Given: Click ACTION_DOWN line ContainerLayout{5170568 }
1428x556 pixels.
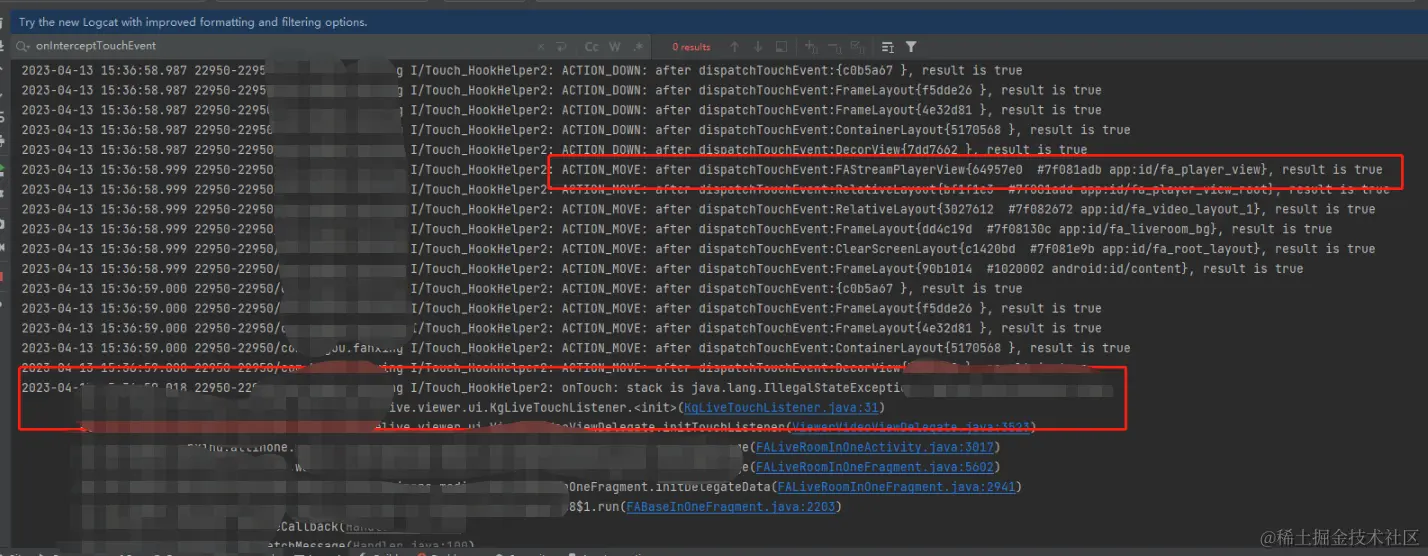Looking at the screenshot, I should [x=575, y=130].
